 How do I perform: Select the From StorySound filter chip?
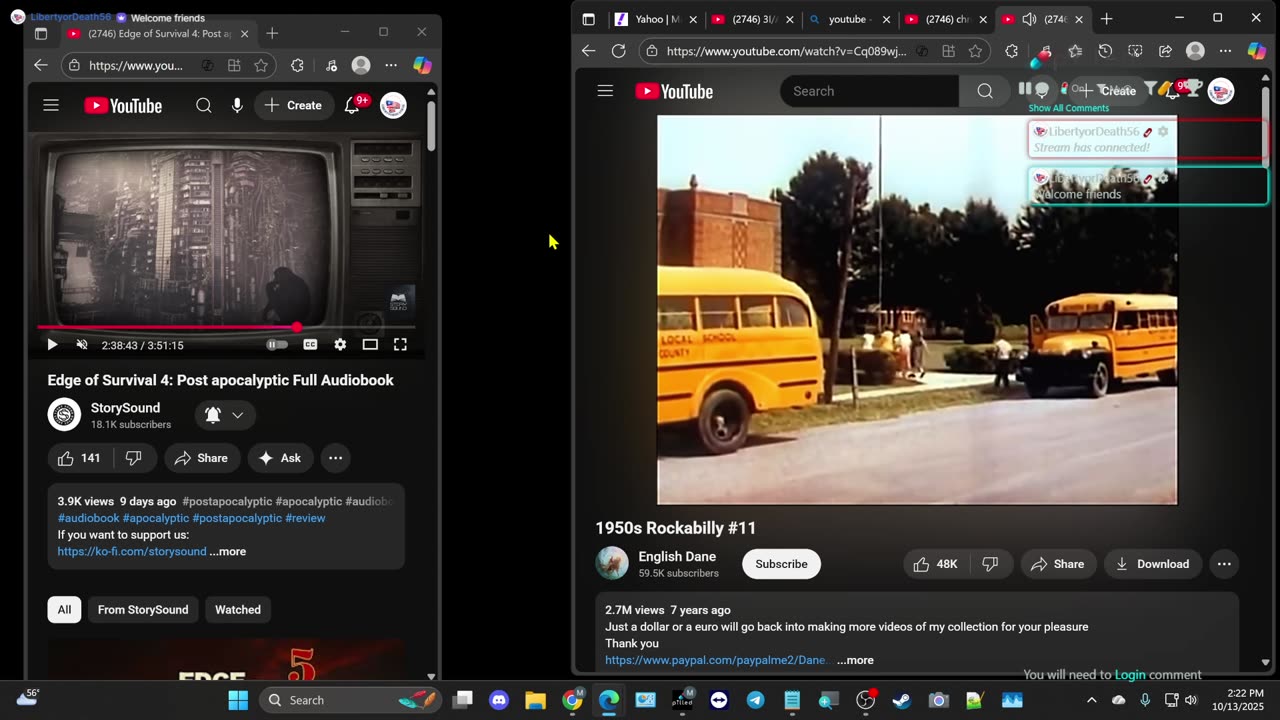(143, 610)
